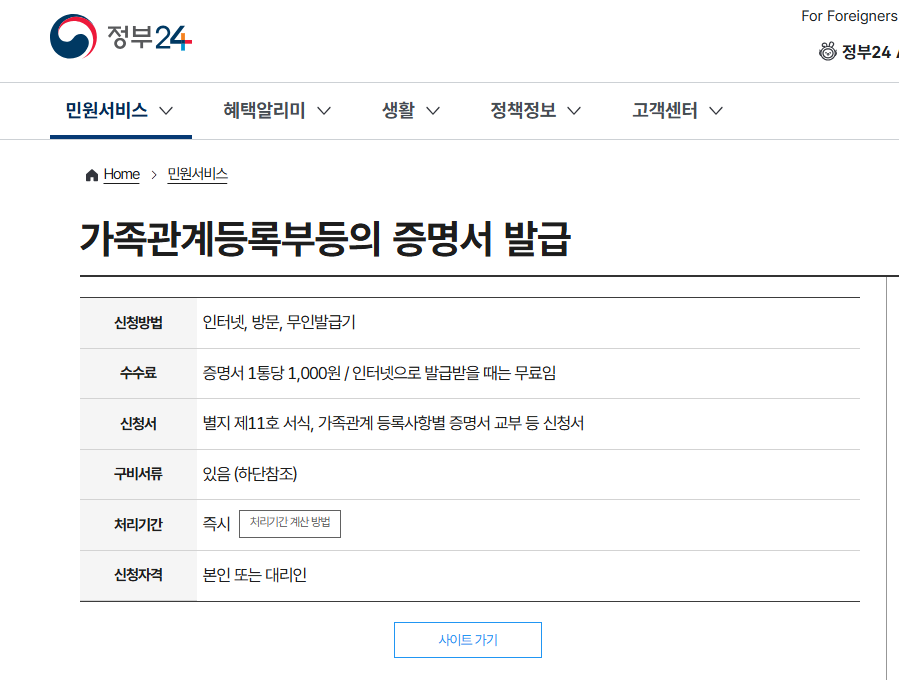Open the 혜택알리미 menu
This screenshot has height=680, width=899.
[x=262, y=110]
